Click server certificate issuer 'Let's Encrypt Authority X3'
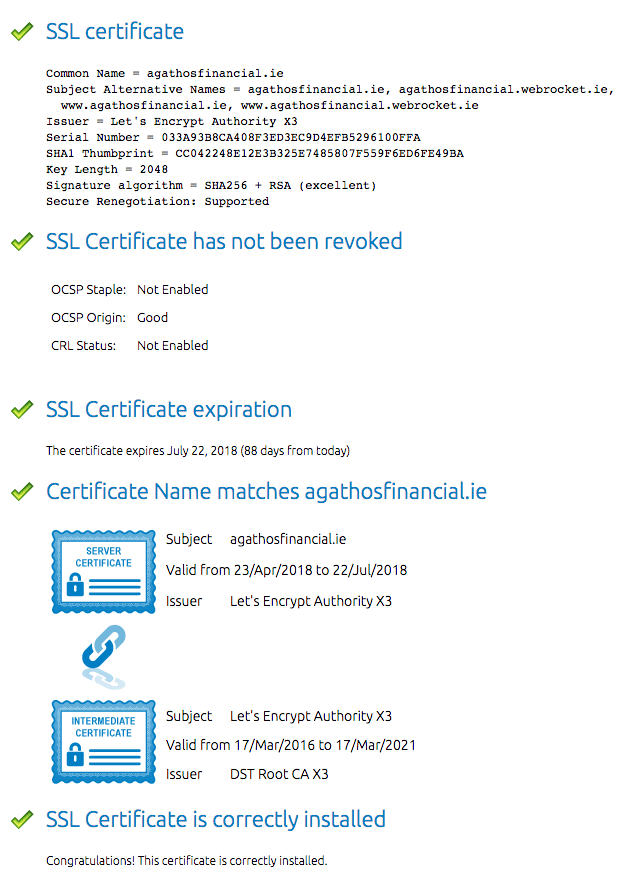 pos(311,601)
